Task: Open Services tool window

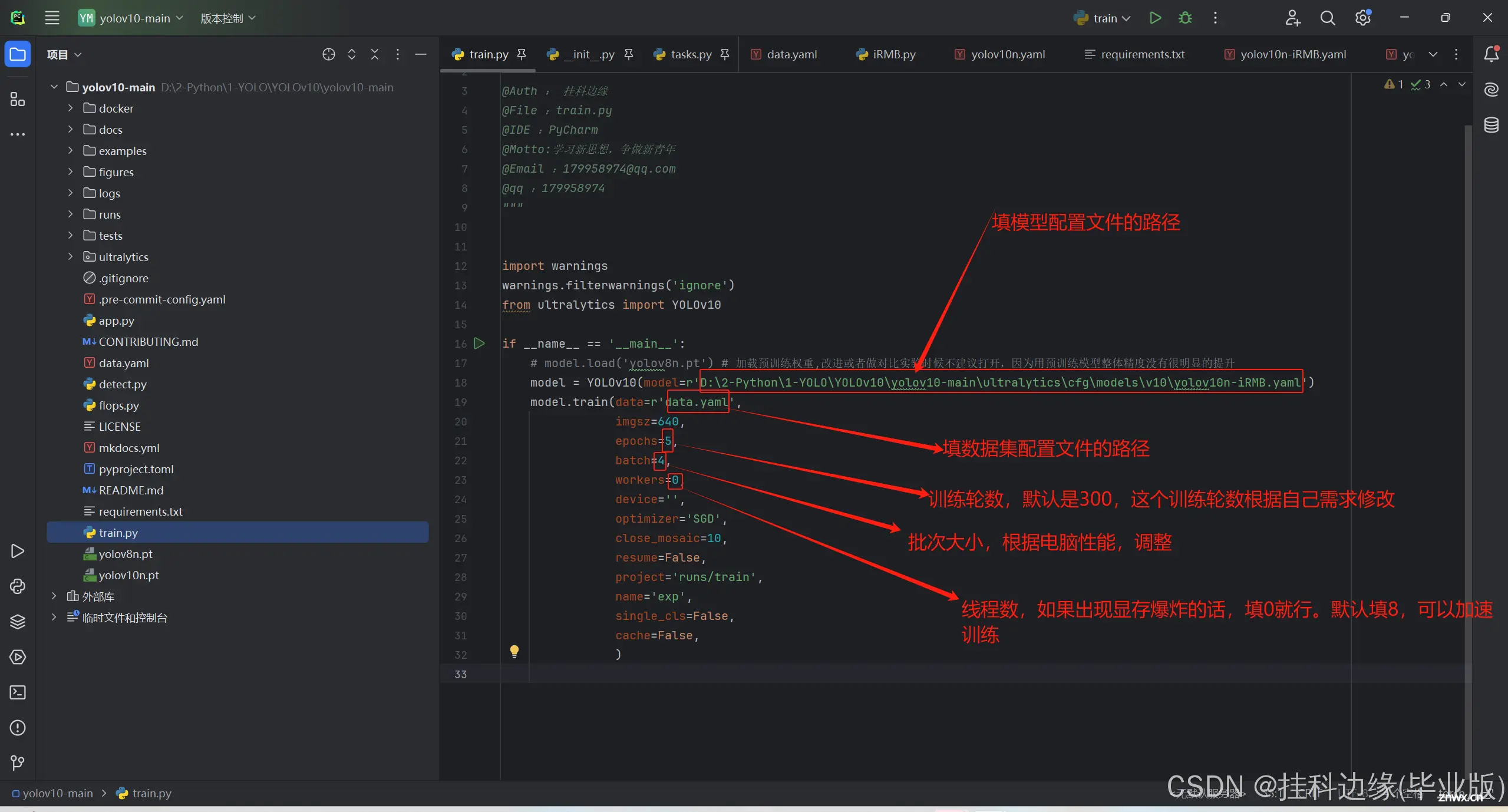Action: (18, 657)
